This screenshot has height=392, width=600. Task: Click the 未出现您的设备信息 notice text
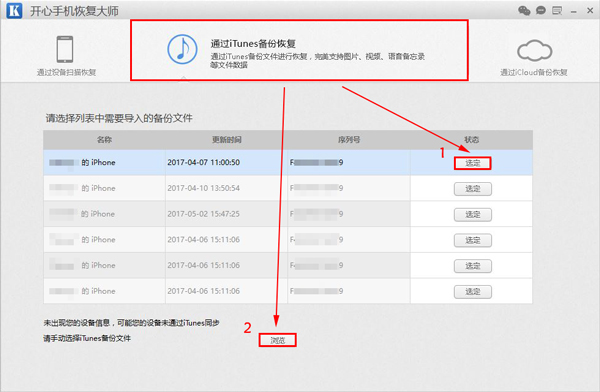[131, 323]
